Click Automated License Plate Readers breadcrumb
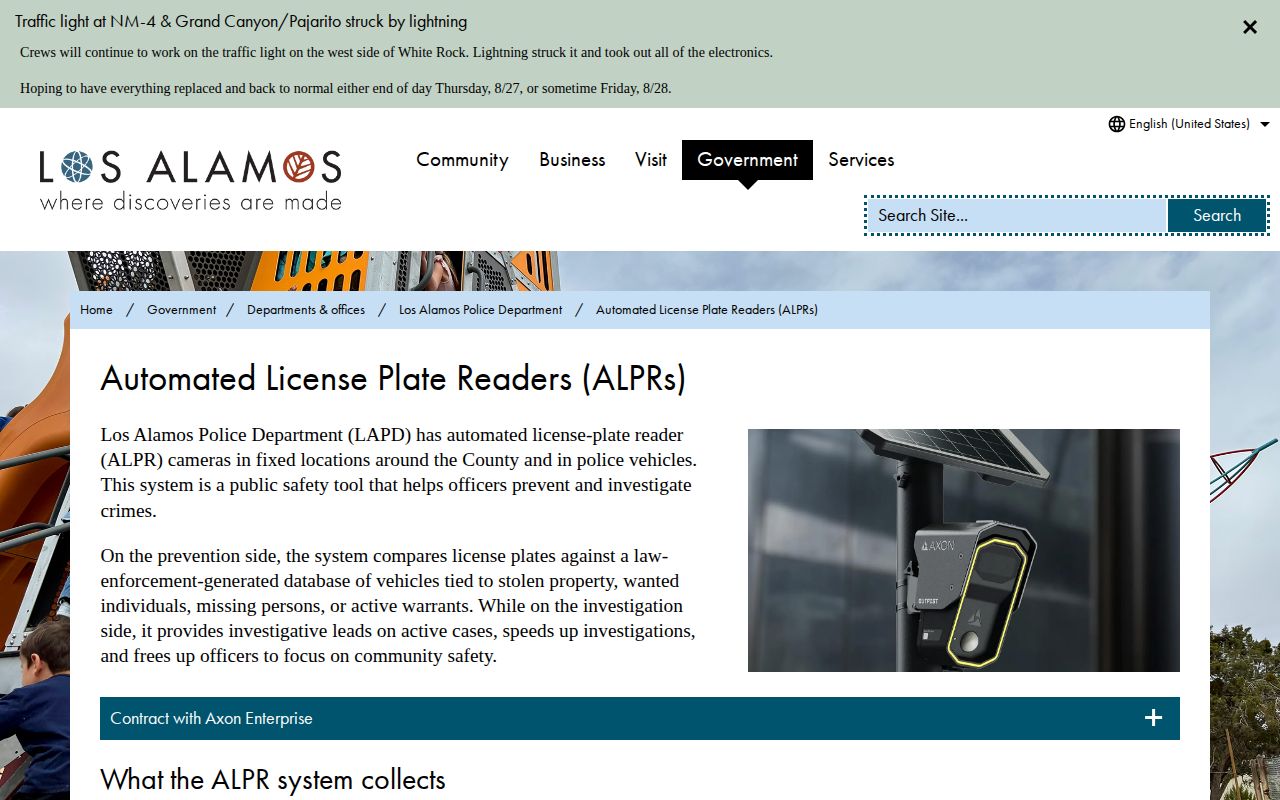This screenshot has width=1280, height=800. point(707,310)
